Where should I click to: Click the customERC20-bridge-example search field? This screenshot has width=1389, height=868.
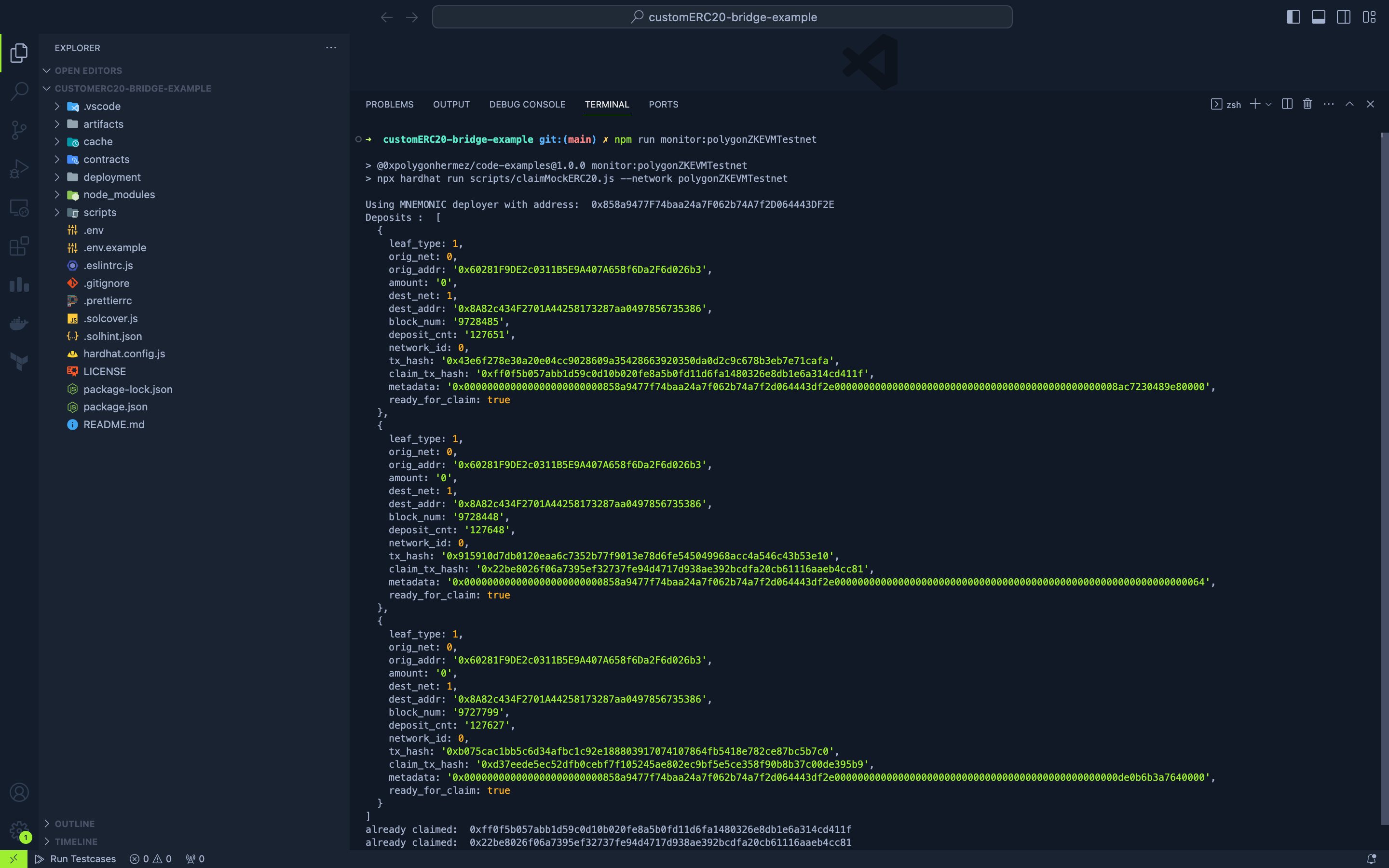tap(722, 17)
